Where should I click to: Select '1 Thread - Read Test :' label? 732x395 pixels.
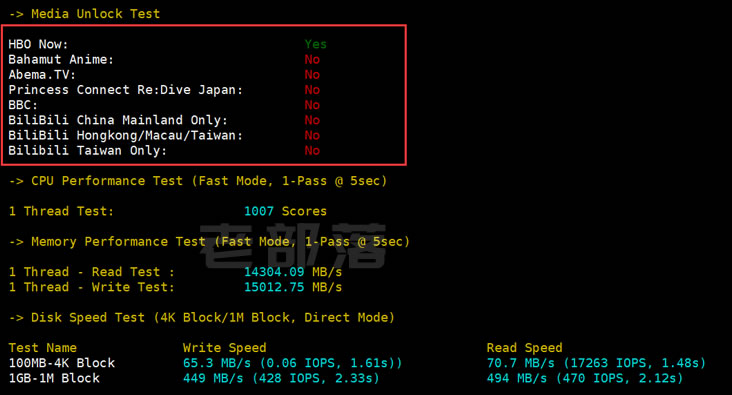[92, 272]
